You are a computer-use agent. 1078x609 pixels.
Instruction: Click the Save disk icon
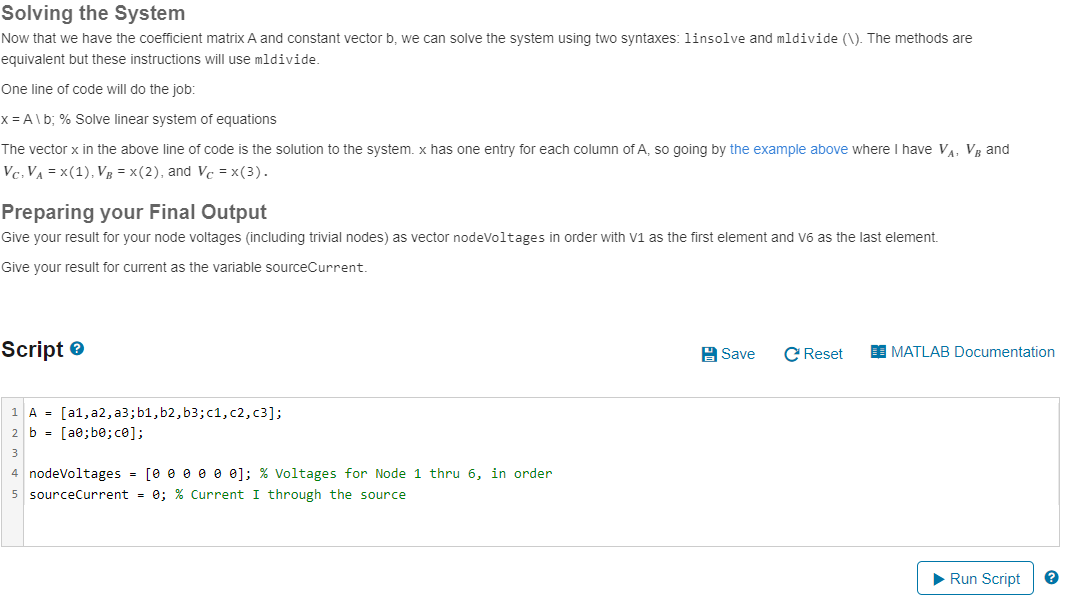pyautogui.click(x=710, y=352)
